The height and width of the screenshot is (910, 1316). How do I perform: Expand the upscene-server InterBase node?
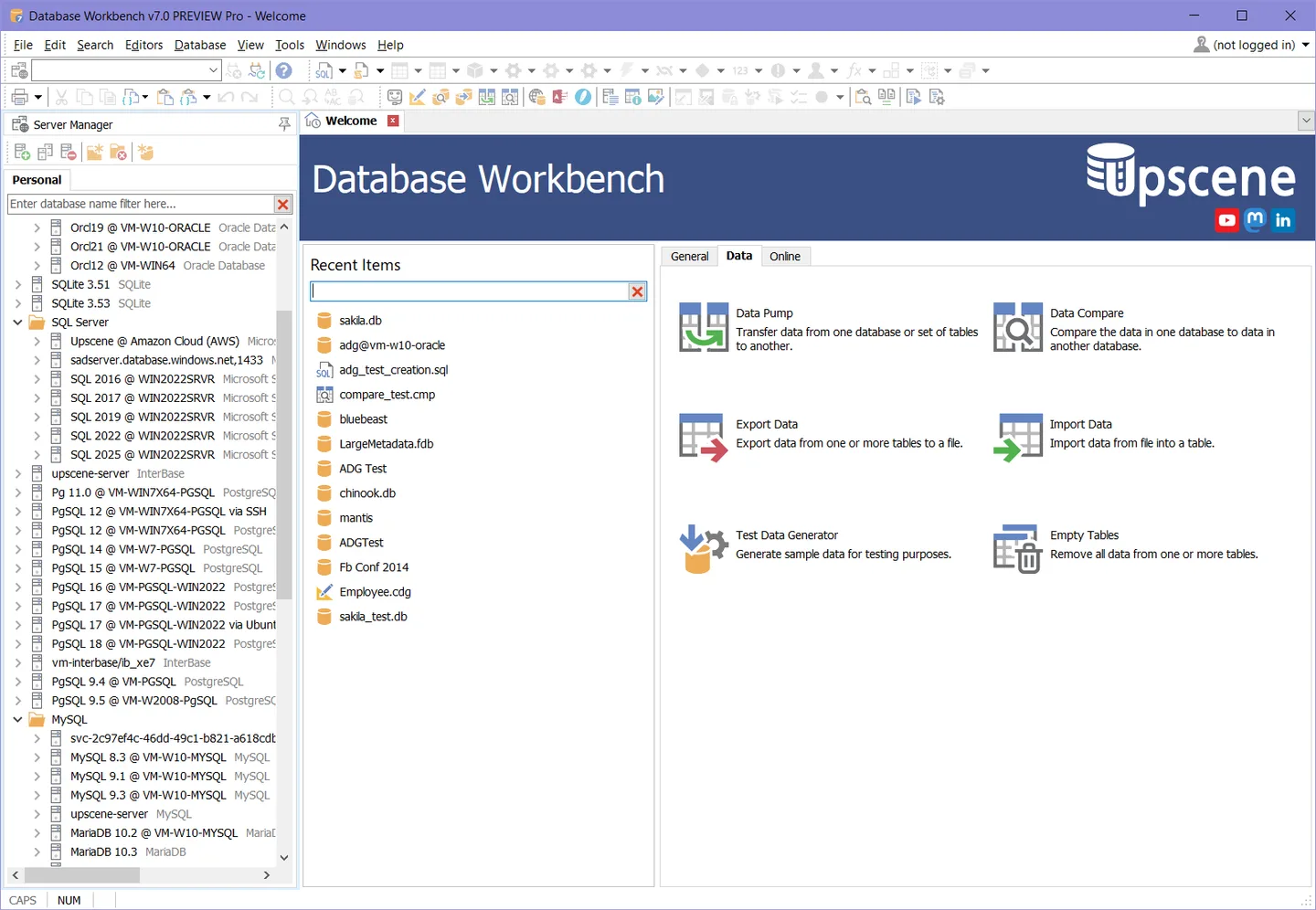pos(17,473)
